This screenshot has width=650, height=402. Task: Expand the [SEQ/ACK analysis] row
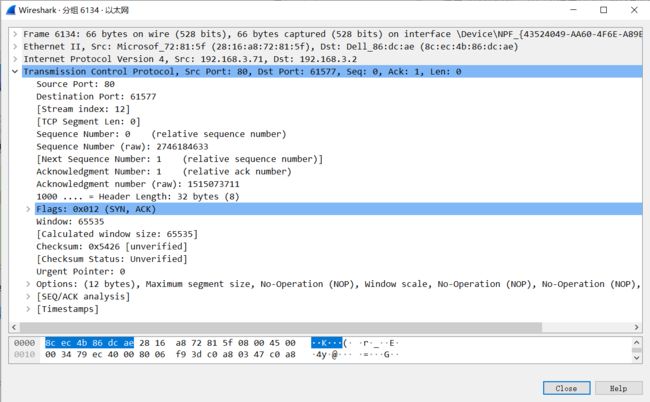[28, 296]
